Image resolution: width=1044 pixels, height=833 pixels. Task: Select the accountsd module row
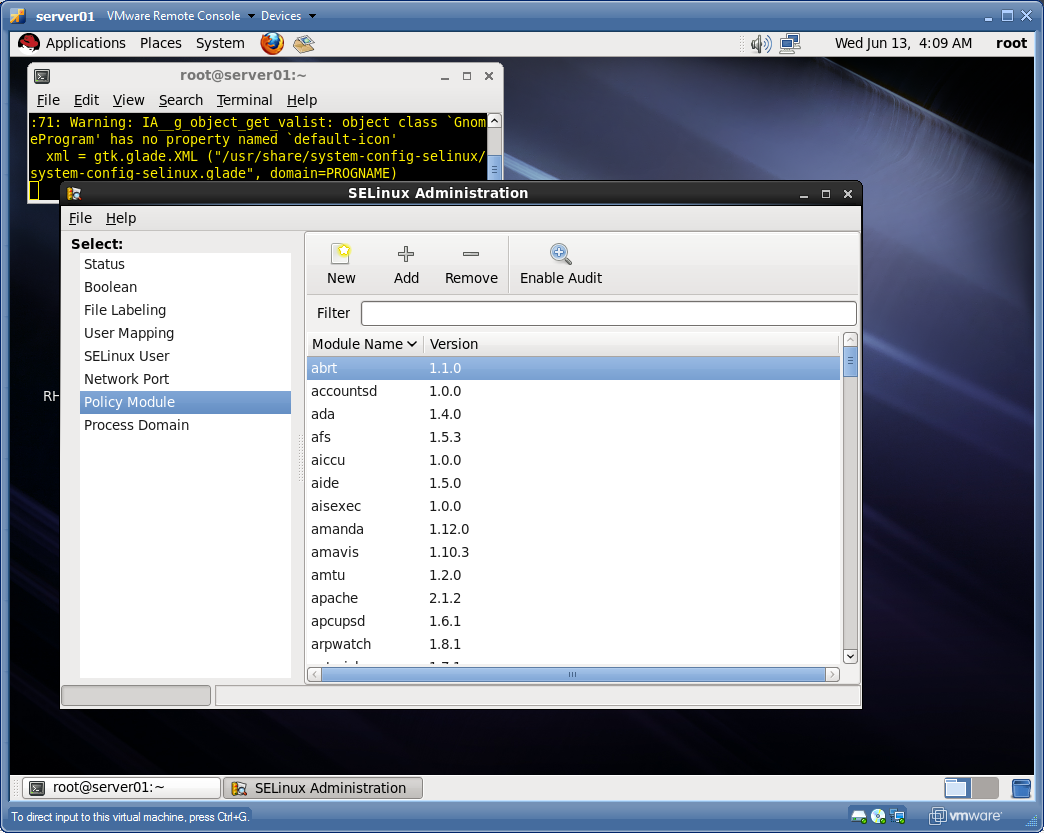[573, 392]
